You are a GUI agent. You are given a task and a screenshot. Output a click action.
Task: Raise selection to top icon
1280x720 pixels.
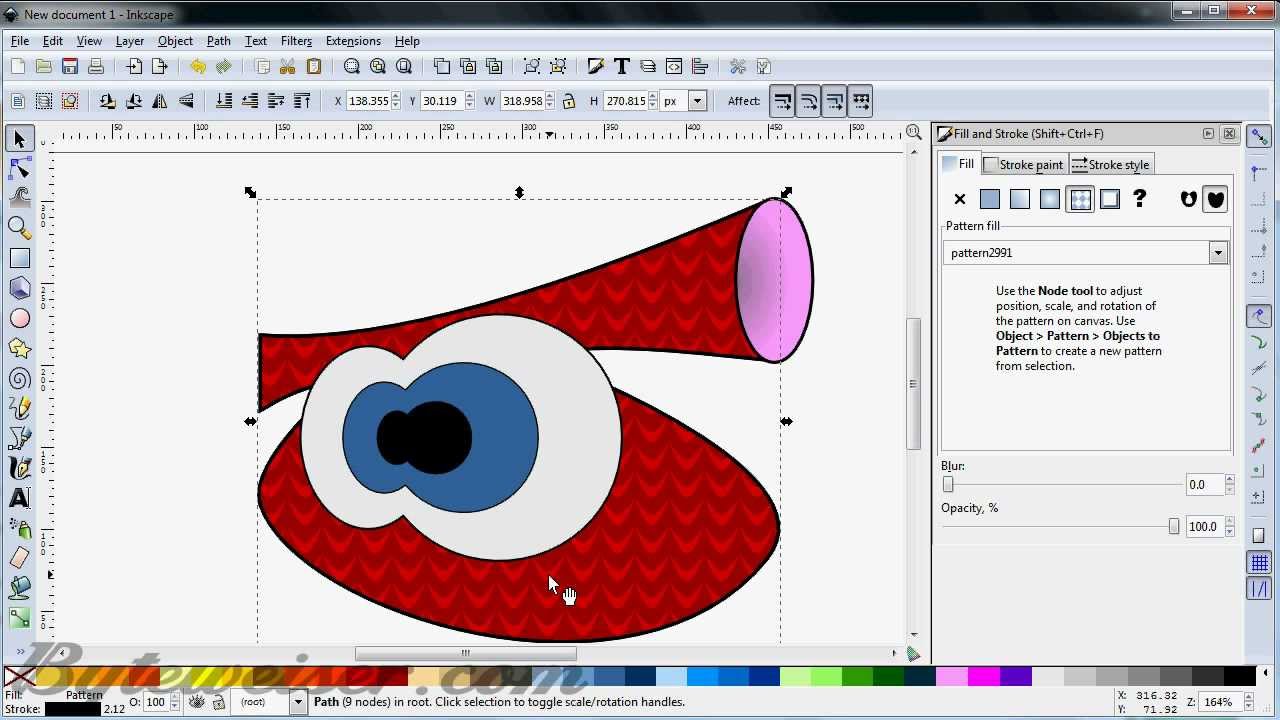pyautogui.click(x=302, y=101)
